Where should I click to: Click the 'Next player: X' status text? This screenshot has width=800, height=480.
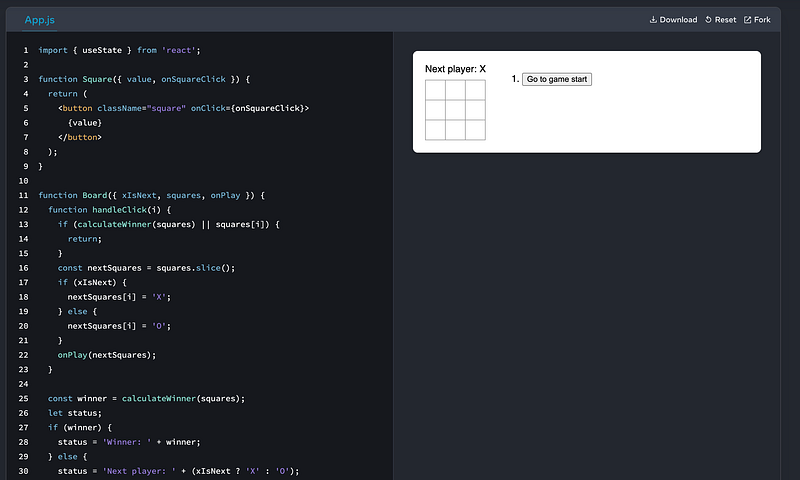tap(455, 69)
